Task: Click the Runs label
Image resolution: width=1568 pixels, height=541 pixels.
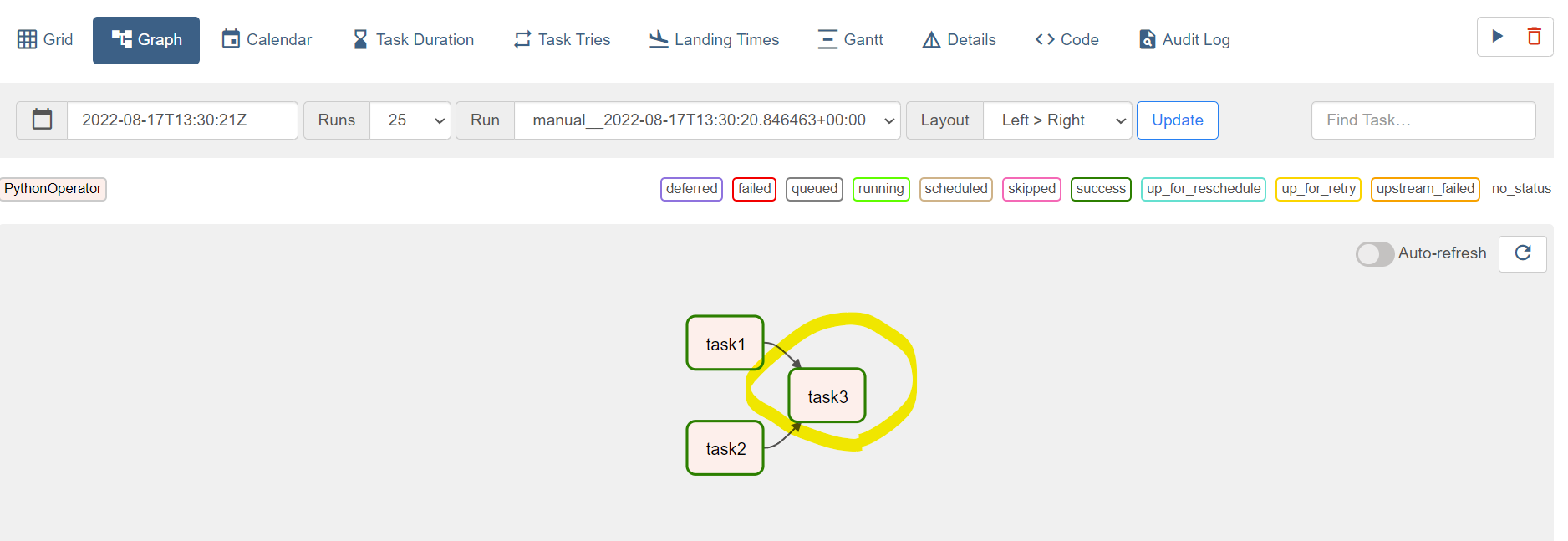Action: 337,120
